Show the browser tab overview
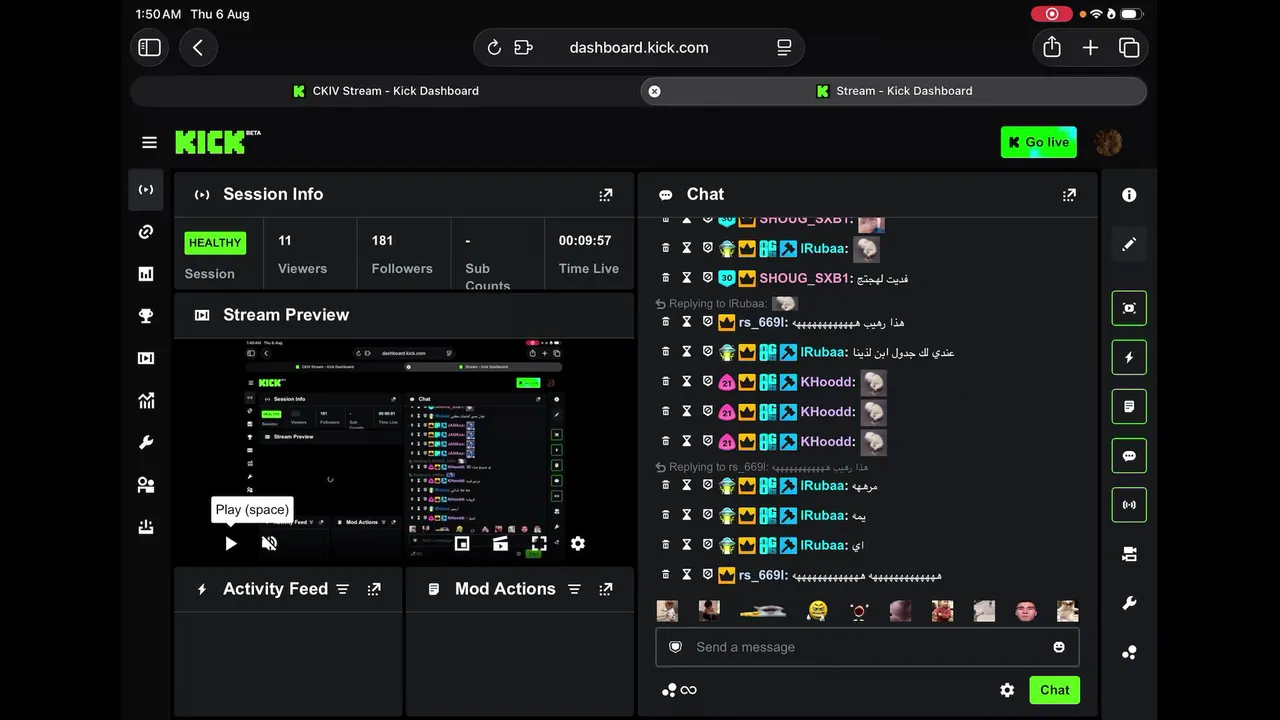1280x720 pixels. tap(1129, 48)
